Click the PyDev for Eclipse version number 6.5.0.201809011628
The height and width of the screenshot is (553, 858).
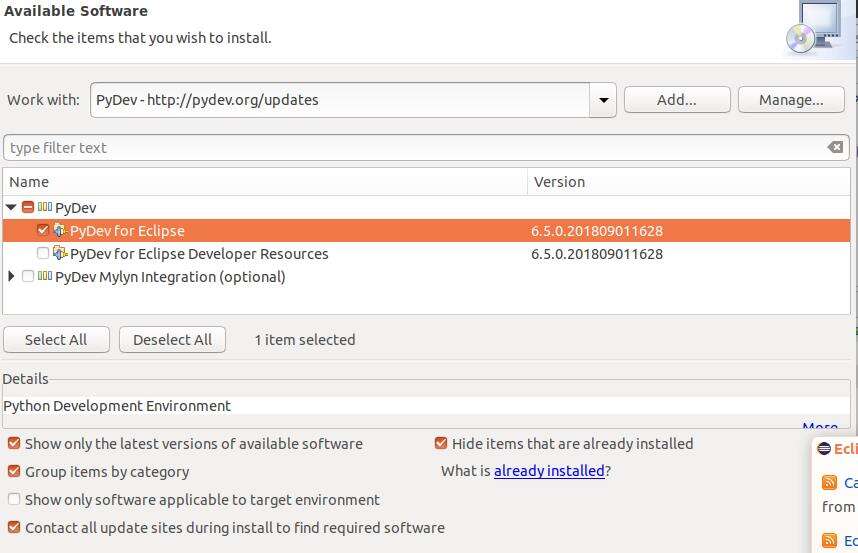click(x=597, y=231)
